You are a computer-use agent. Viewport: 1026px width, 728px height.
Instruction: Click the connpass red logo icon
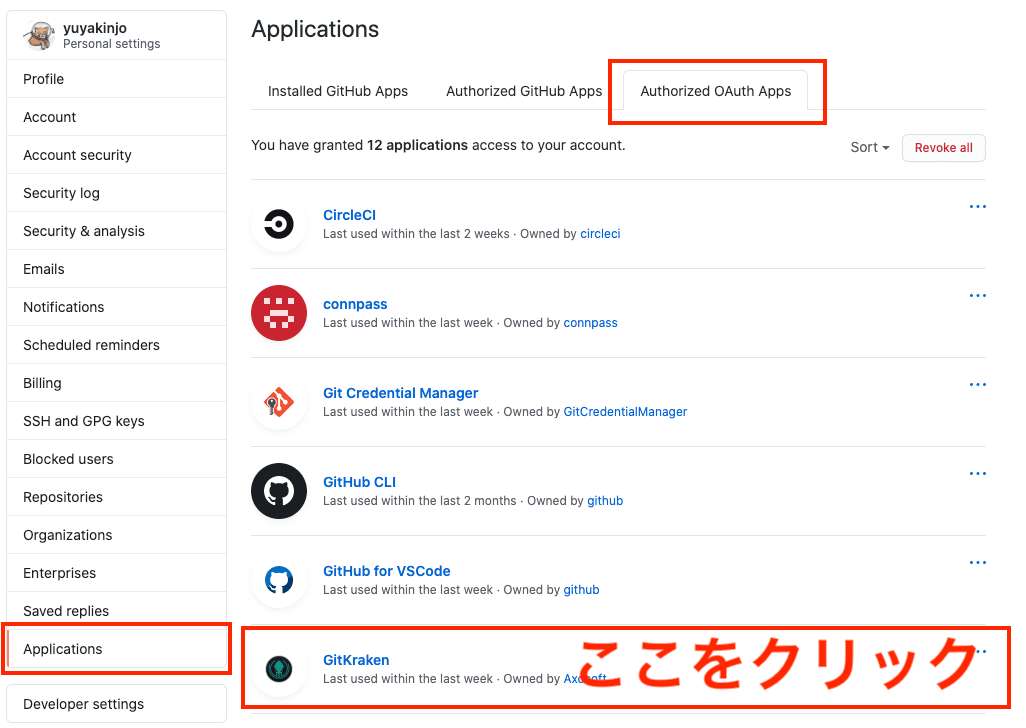pyautogui.click(x=279, y=313)
